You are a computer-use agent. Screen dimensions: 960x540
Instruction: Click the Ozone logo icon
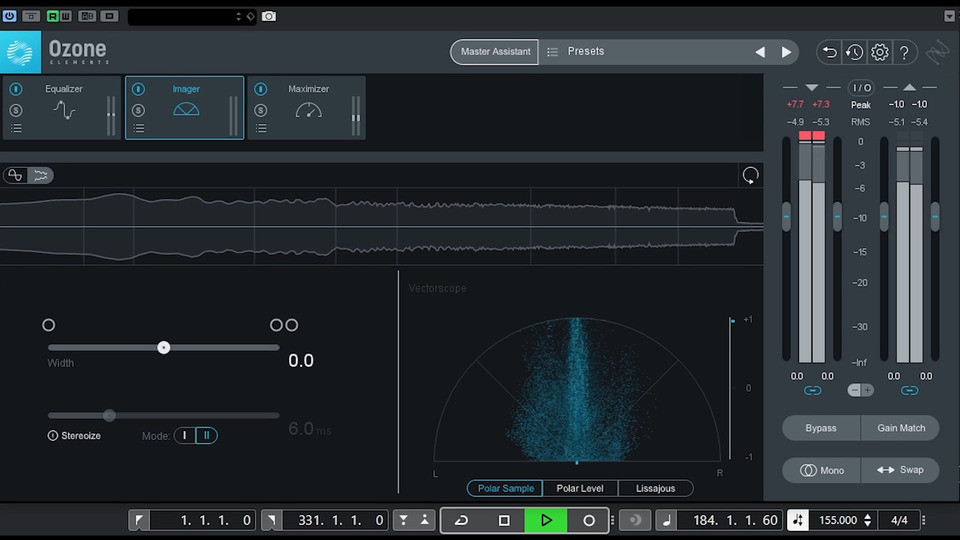click(20, 52)
